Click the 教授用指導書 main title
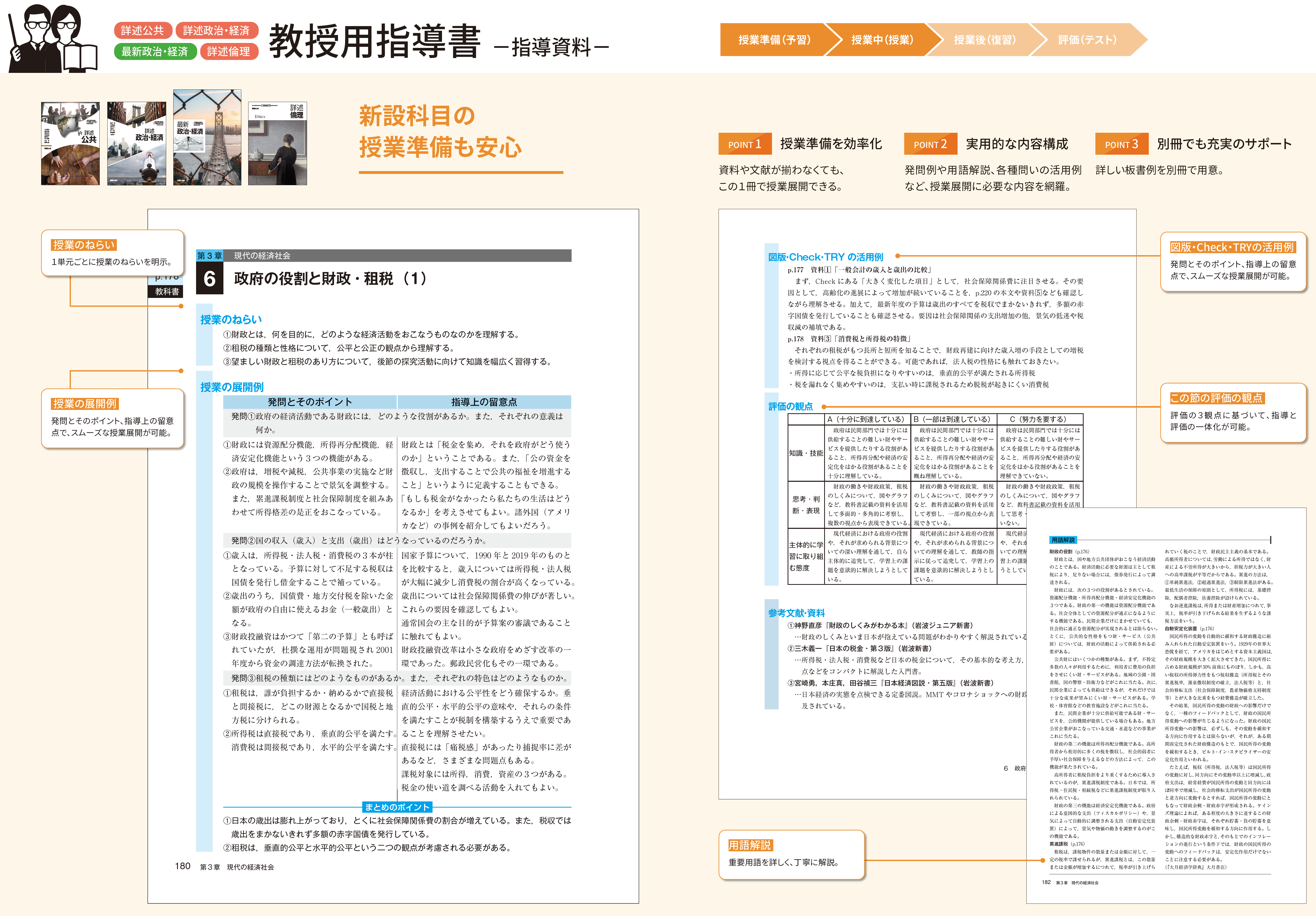The width and height of the screenshot is (1316, 916). pyautogui.click(x=375, y=41)
